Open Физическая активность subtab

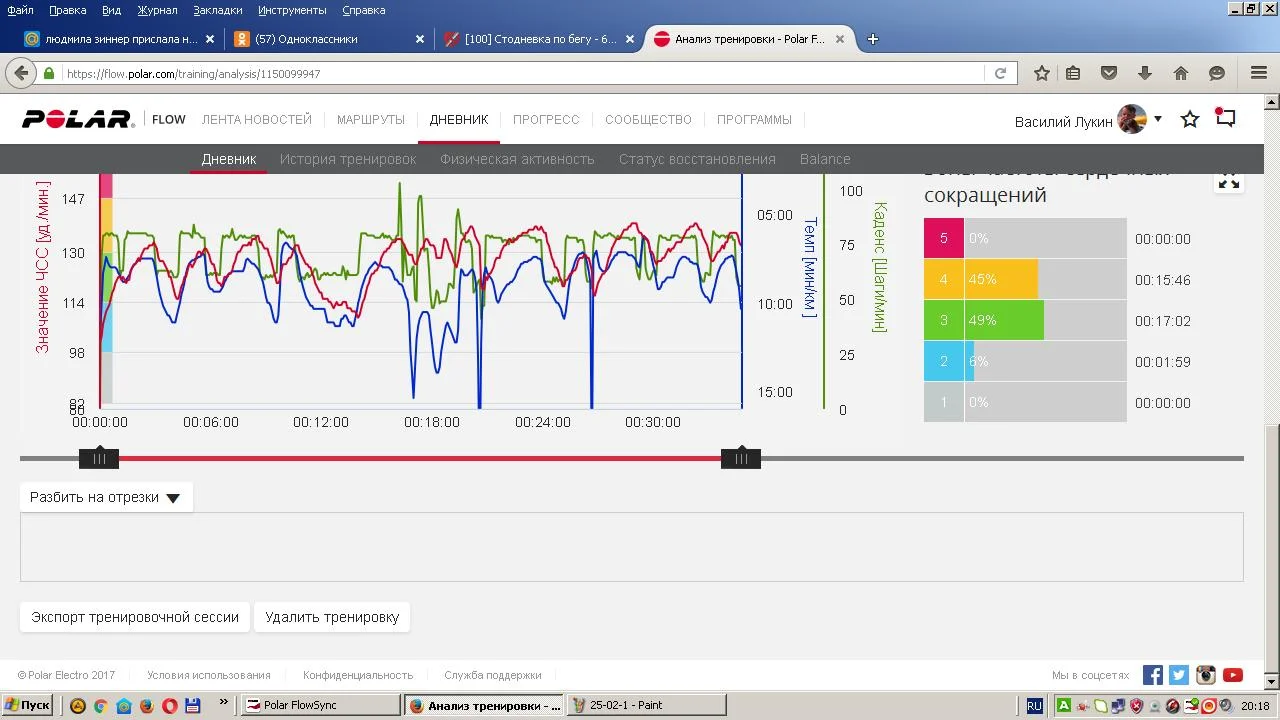[517, 159]
